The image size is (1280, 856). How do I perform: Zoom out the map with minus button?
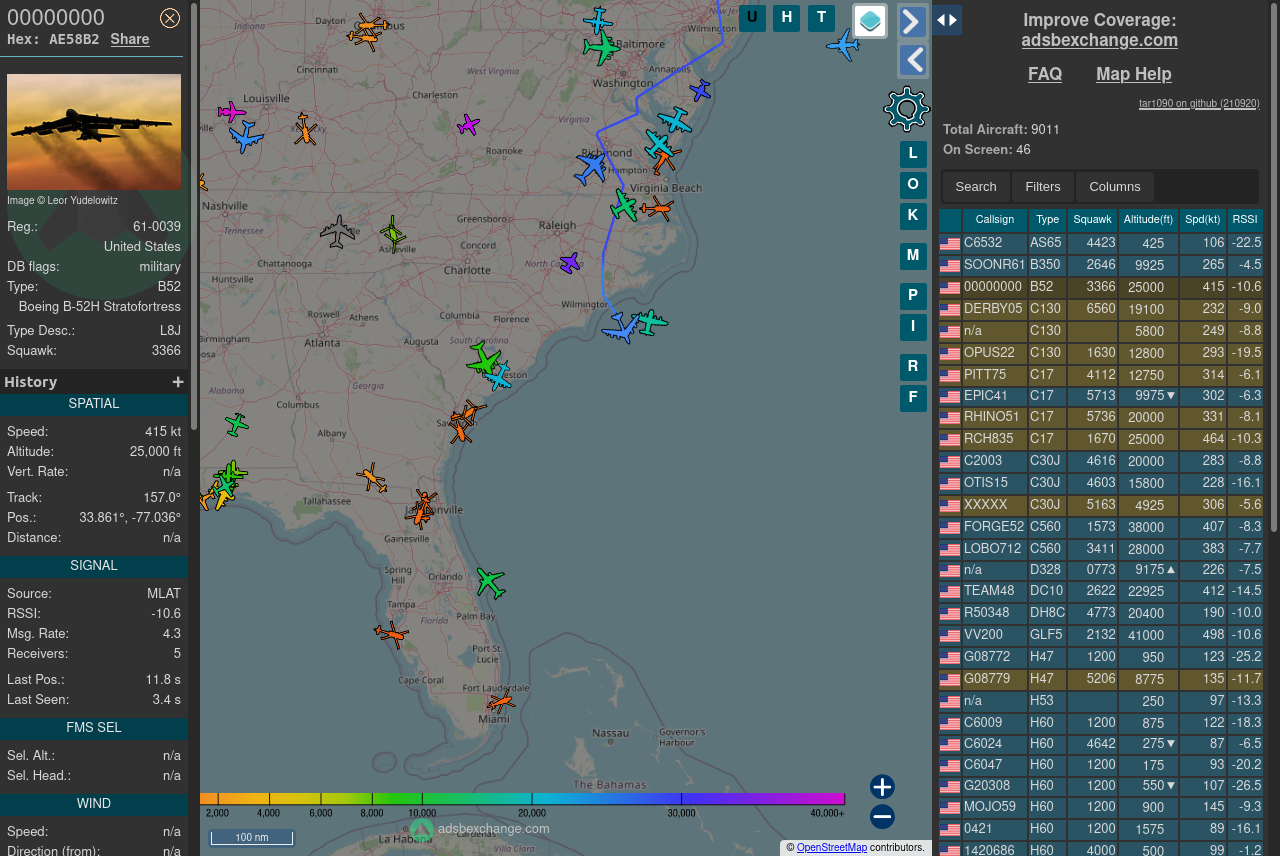coord(882,817)
